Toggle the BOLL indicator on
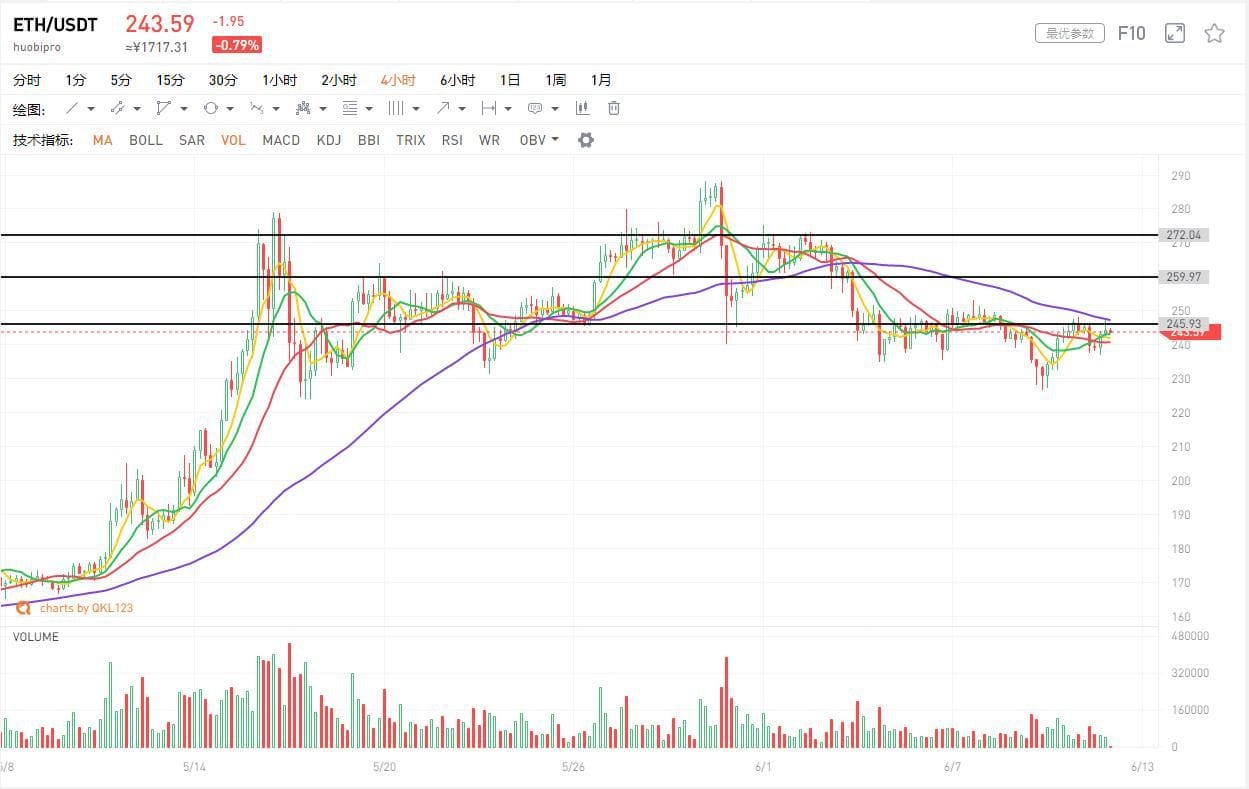This screenshot has height=789, width=1249. click(146, 140)
